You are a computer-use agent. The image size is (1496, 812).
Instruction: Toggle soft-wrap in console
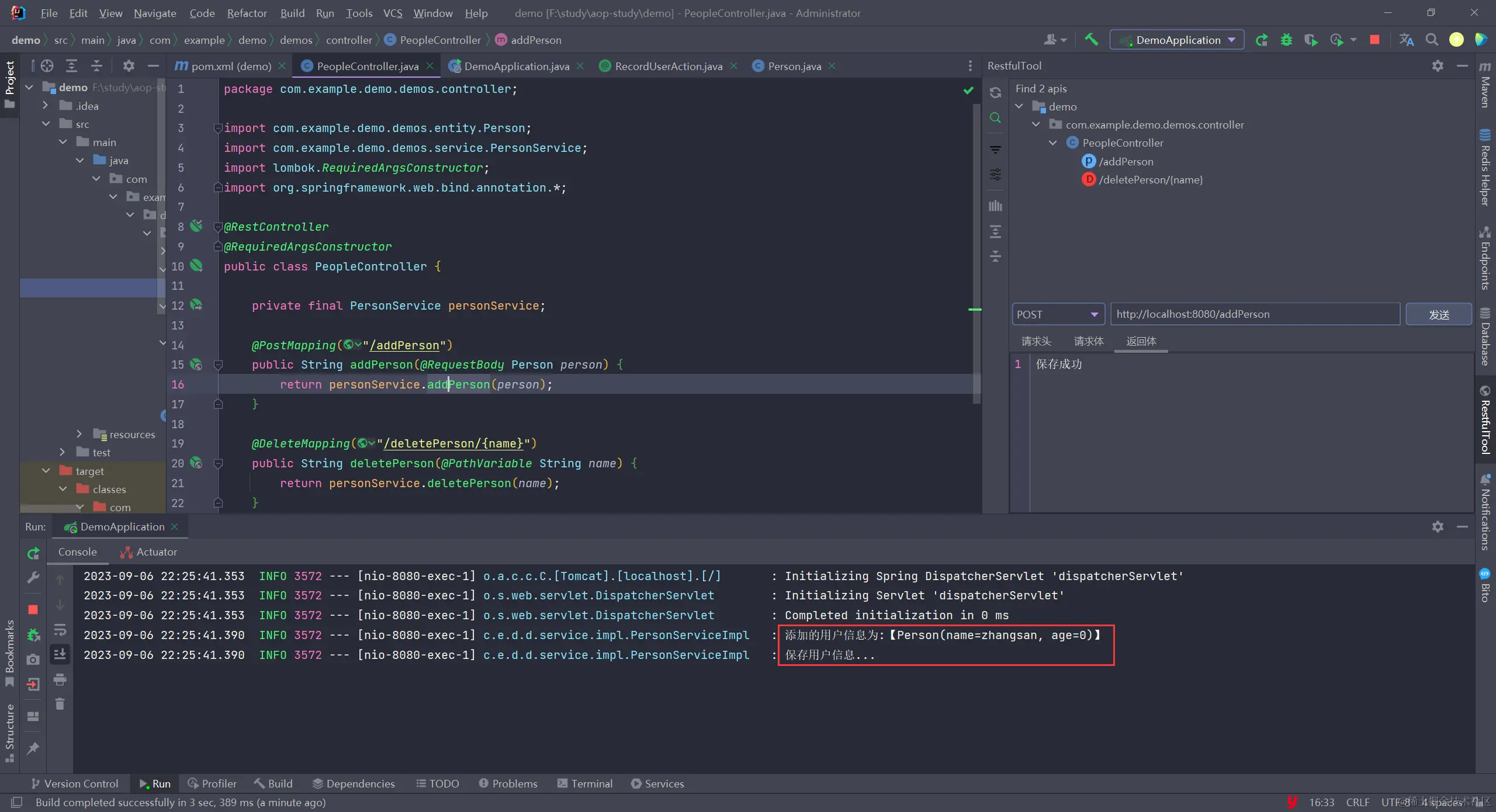point(60,630)
